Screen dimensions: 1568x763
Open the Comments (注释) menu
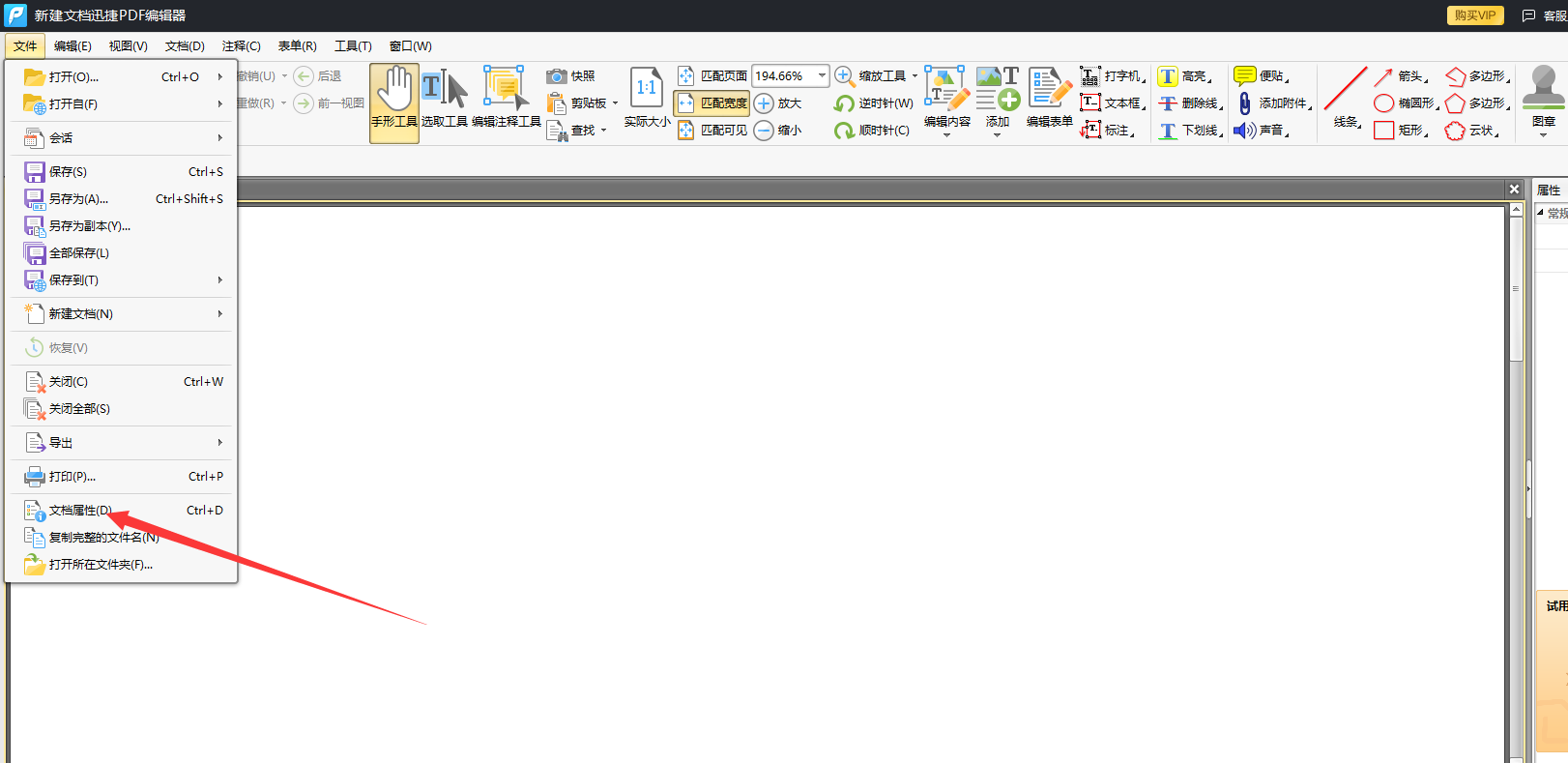click(x=241, y=46)
